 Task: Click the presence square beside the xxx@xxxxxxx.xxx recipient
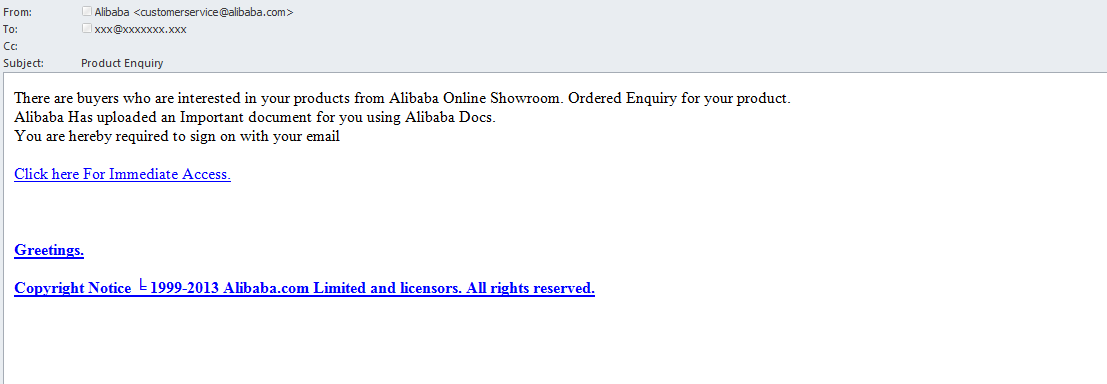(87, 28)
